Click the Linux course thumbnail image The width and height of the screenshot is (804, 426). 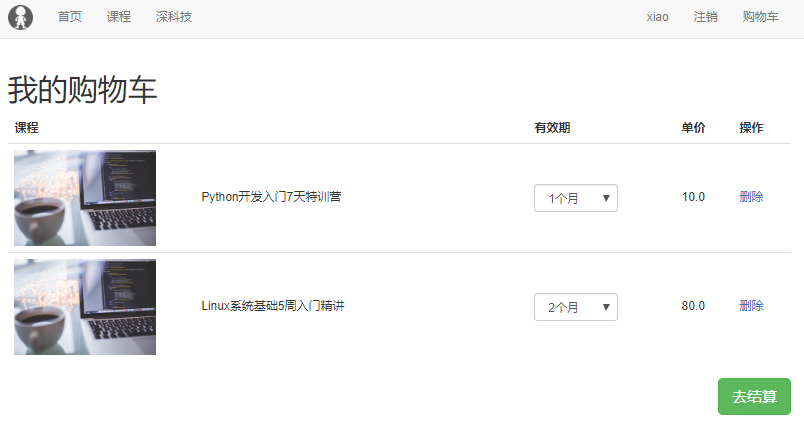85,307
